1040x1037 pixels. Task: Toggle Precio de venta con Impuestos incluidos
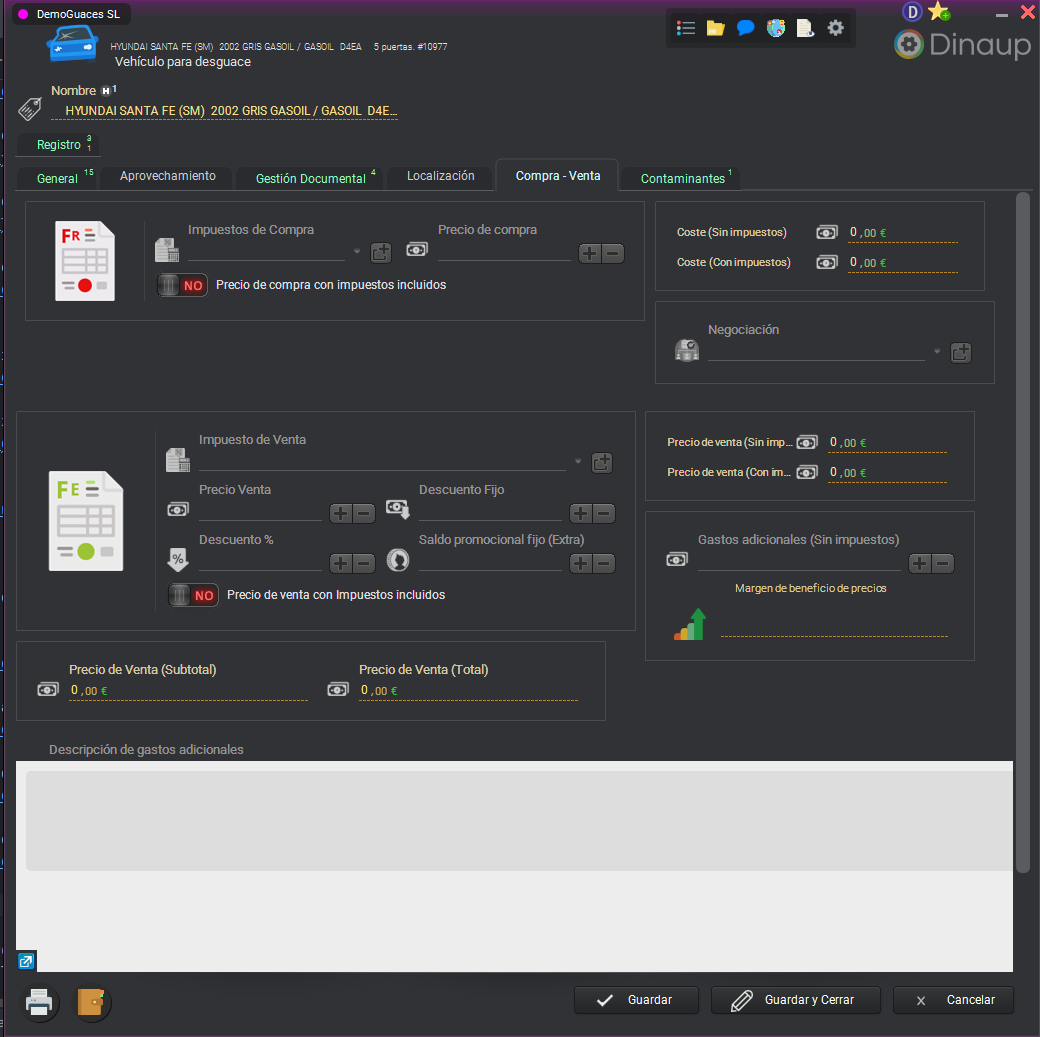(193, 595)
